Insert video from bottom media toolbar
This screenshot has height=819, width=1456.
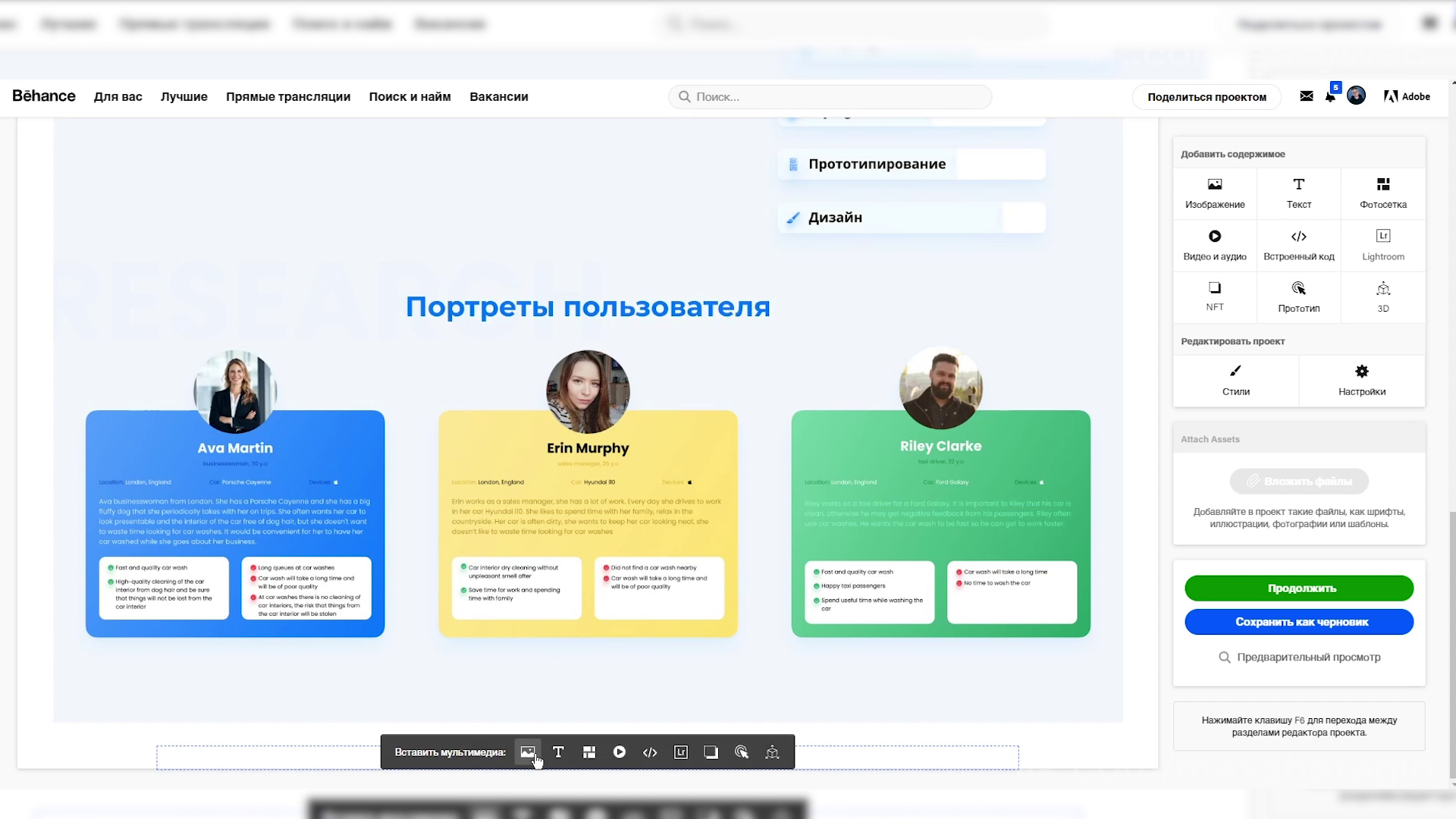tap(620, 752)
